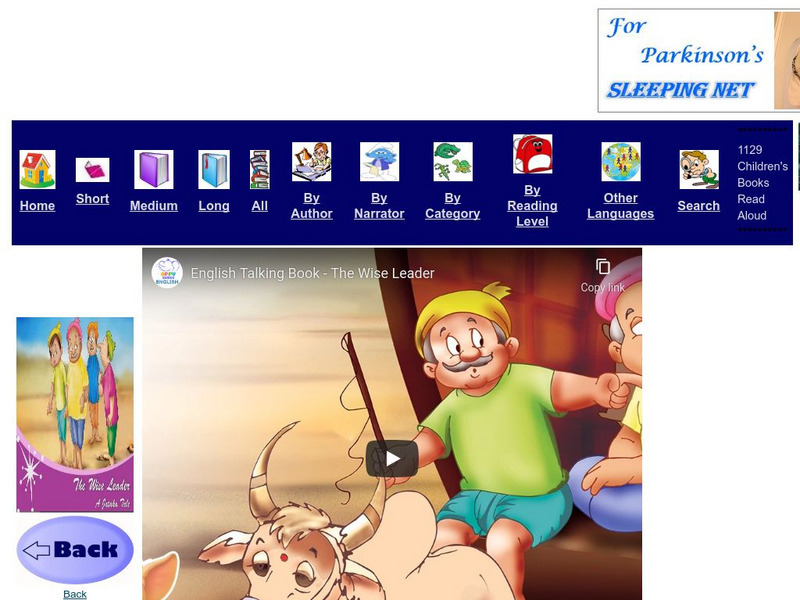Click the purple Medium book icon
This screenshot has width=800, height=600.
click(x=154, y=169)
